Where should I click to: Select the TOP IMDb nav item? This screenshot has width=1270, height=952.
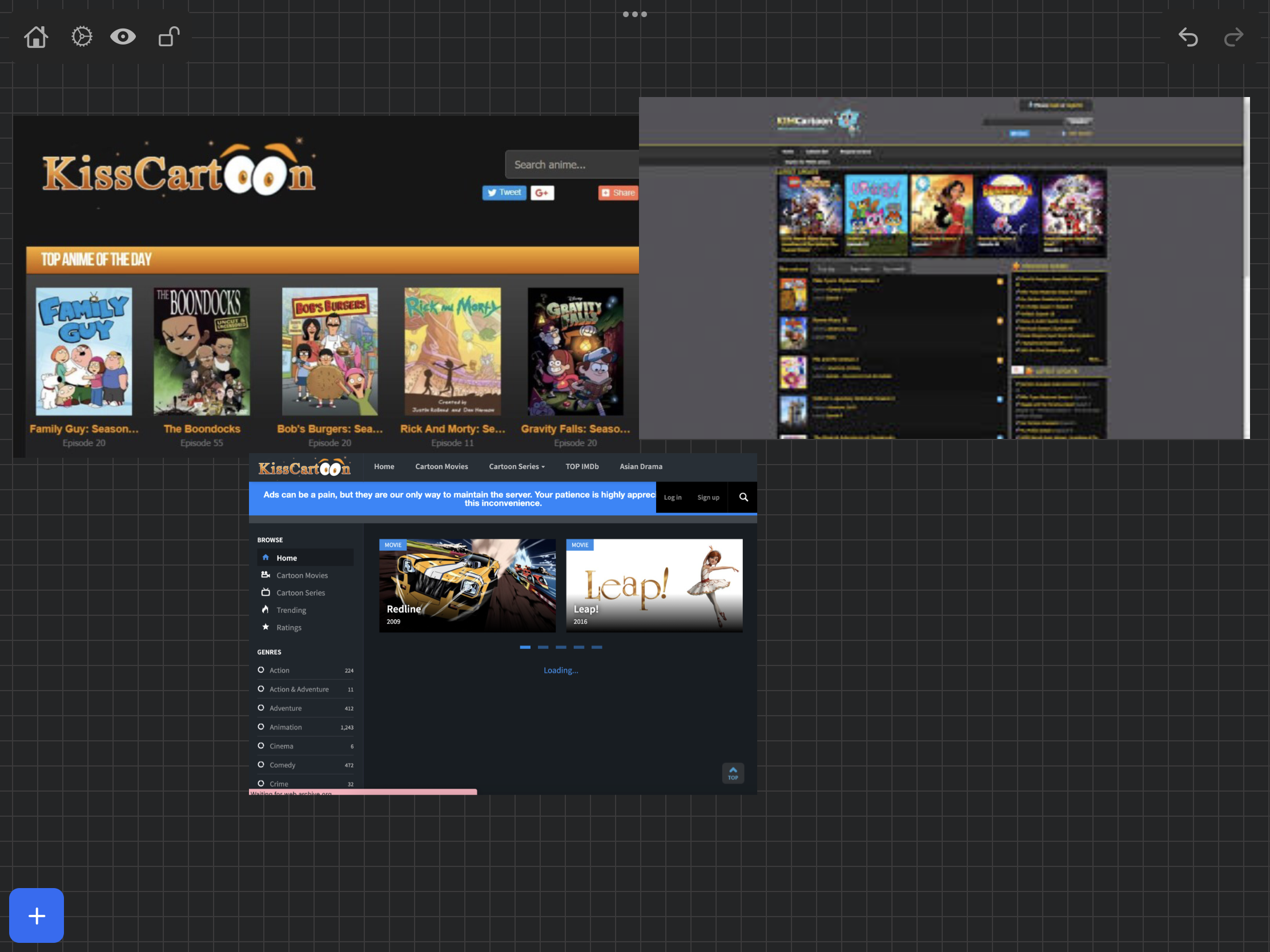pyautogui.click(x=581, y=466)
